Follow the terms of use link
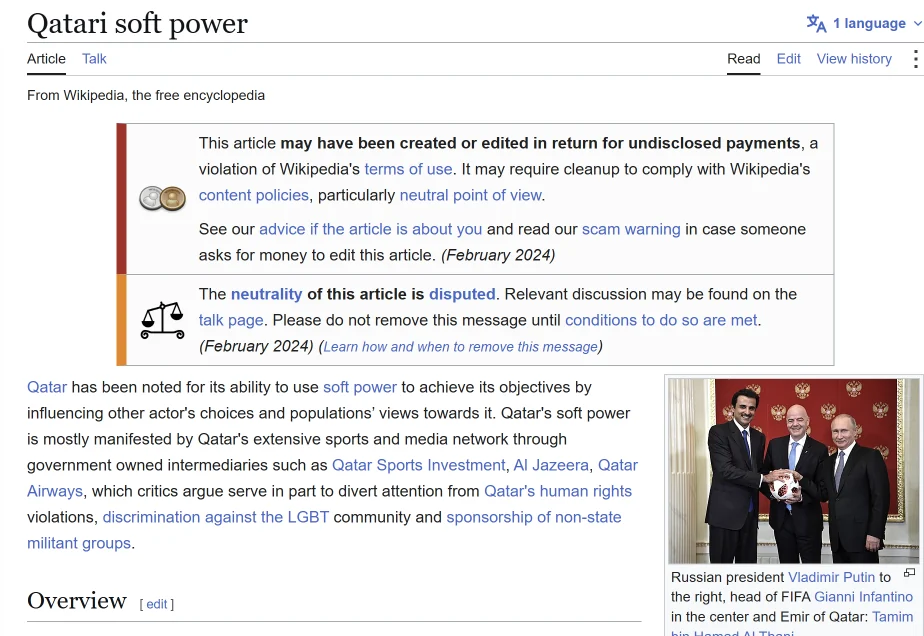924x636 pixels. pos(408,169)
